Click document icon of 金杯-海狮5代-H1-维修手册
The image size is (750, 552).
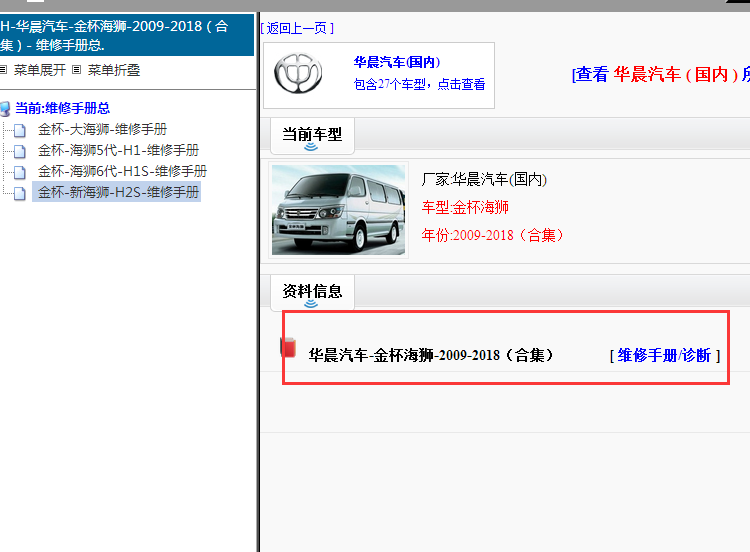20,151
